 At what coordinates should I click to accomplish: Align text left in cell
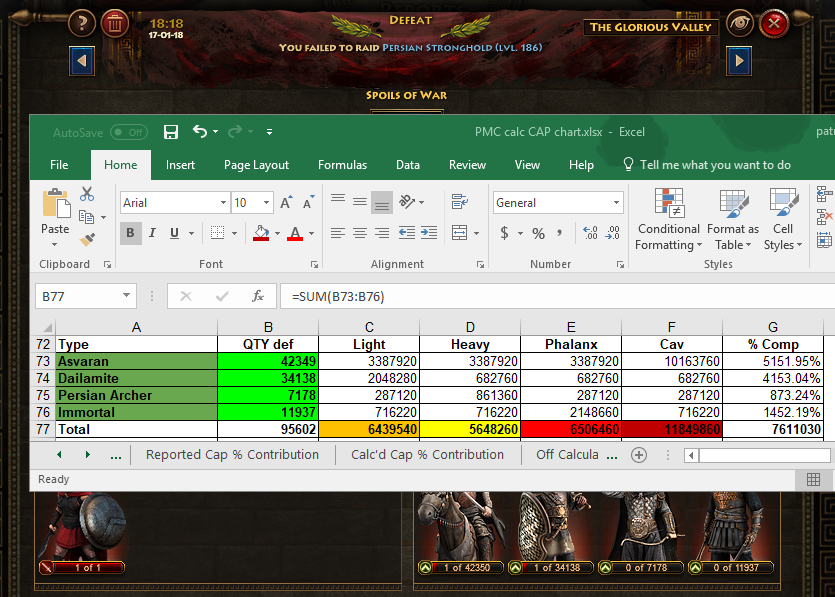point(338,233)
